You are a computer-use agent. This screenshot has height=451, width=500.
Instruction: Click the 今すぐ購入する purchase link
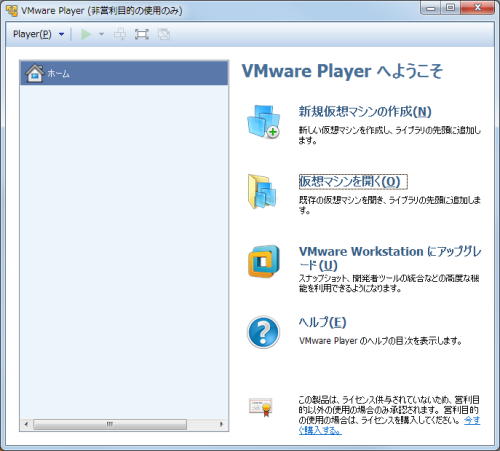click(472, 420)
